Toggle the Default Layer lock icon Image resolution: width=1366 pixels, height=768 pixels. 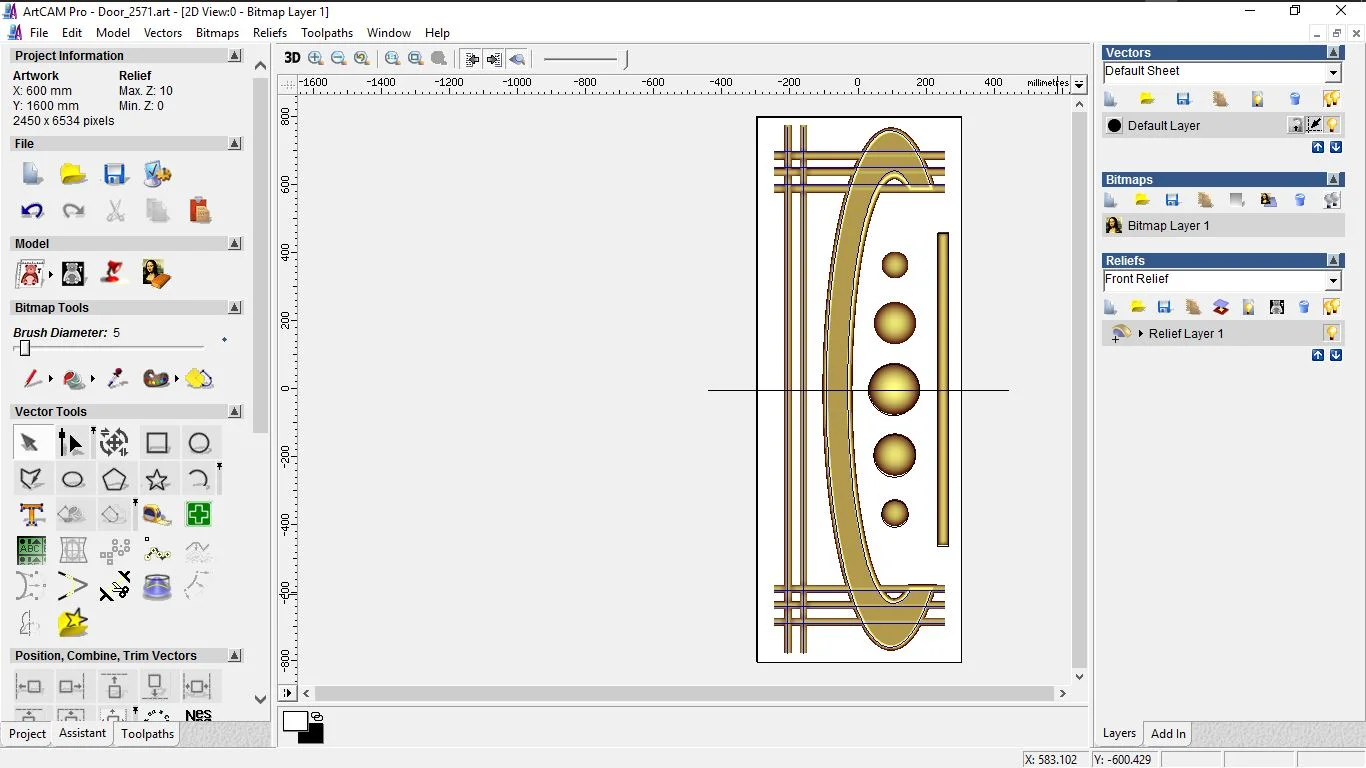click(1296, 125)
